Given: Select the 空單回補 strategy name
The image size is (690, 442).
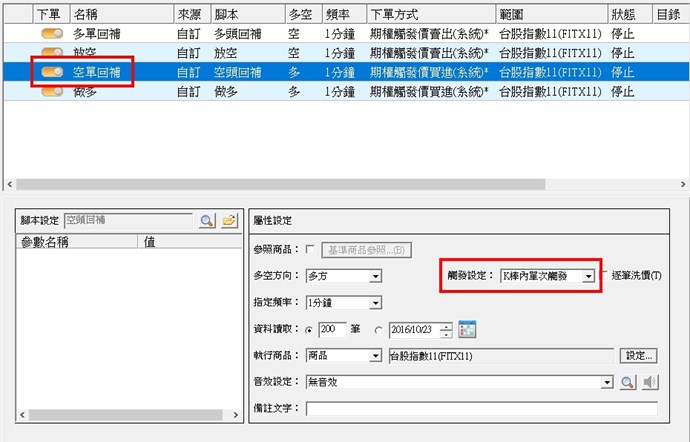Looking at the screenshot, I should point(97,72).
